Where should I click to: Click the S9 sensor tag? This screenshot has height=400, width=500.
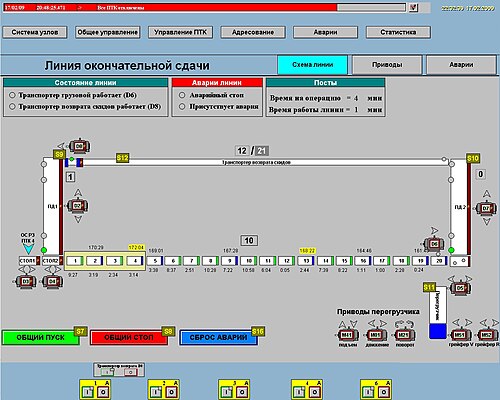59,154
